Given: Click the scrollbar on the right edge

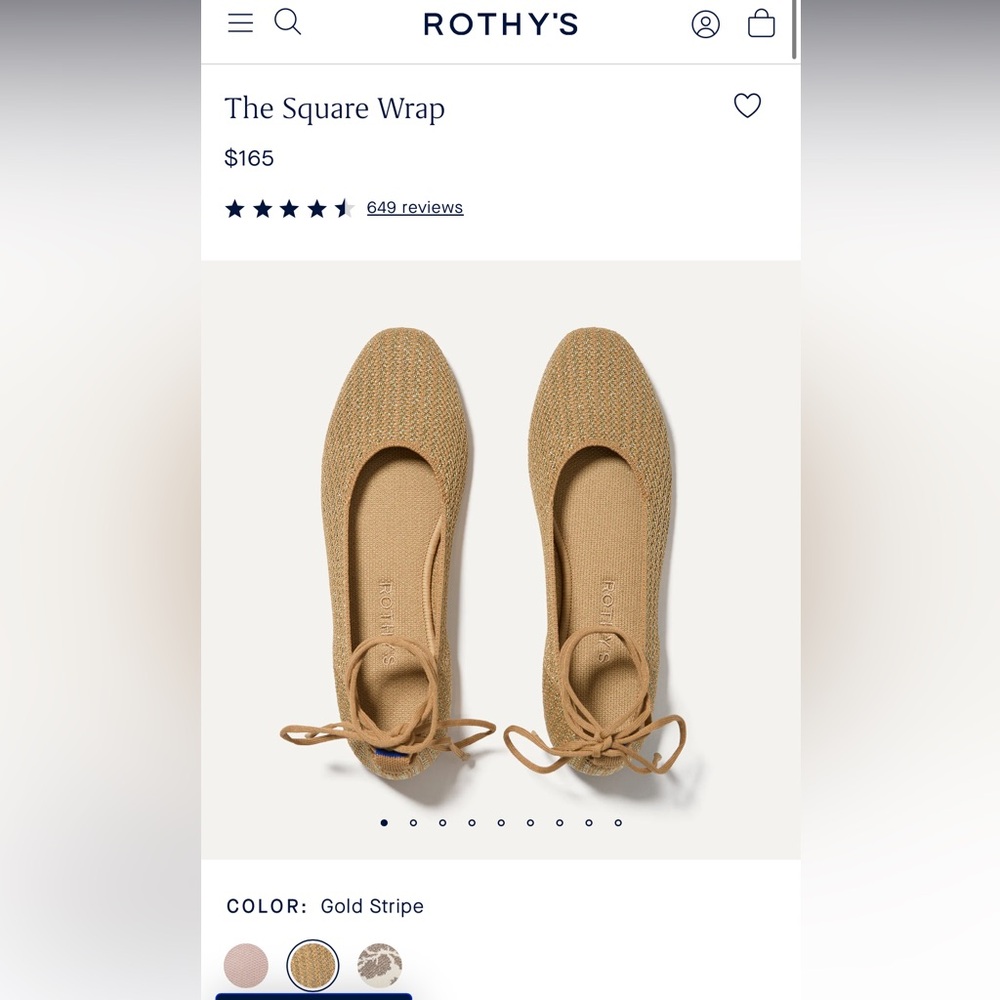Looking at the screenshot, I should (795, 30).
